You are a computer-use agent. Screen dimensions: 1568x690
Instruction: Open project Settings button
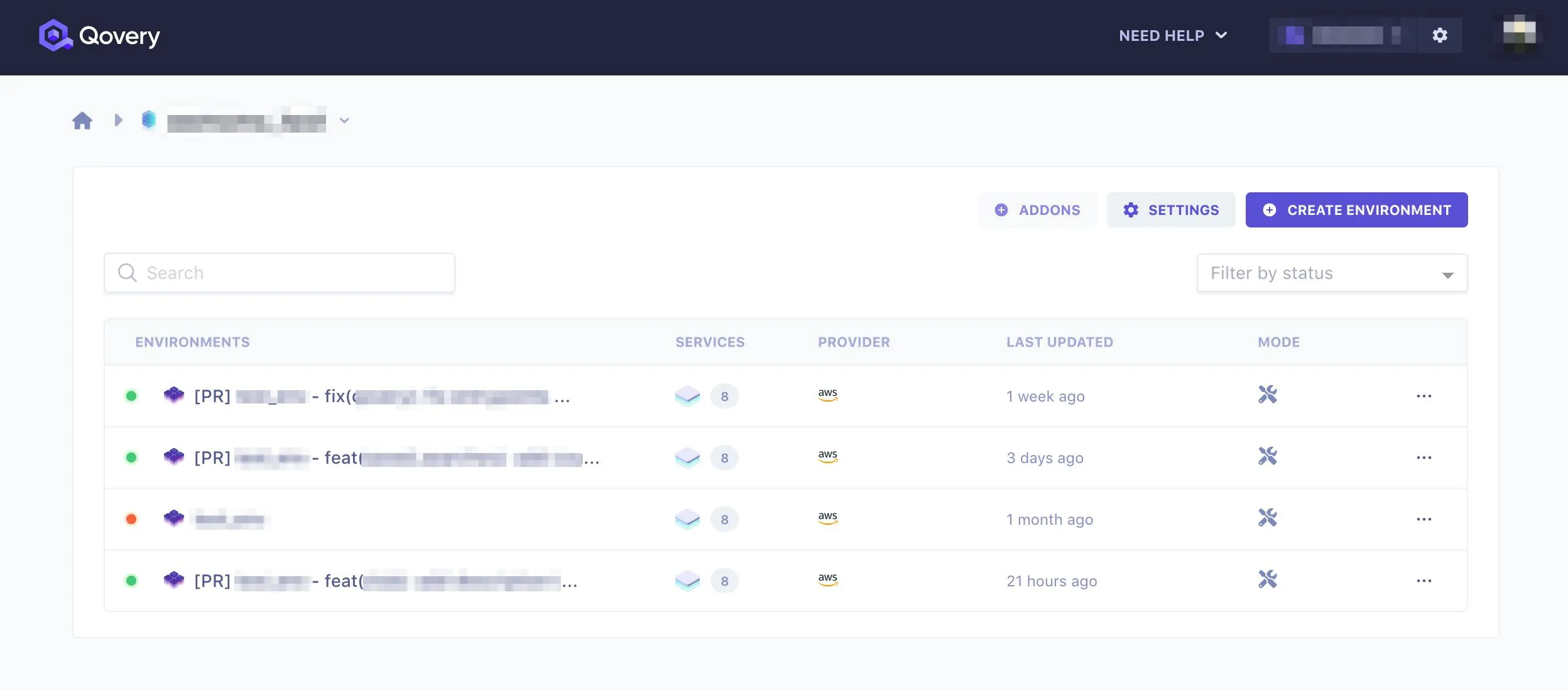1171,210
